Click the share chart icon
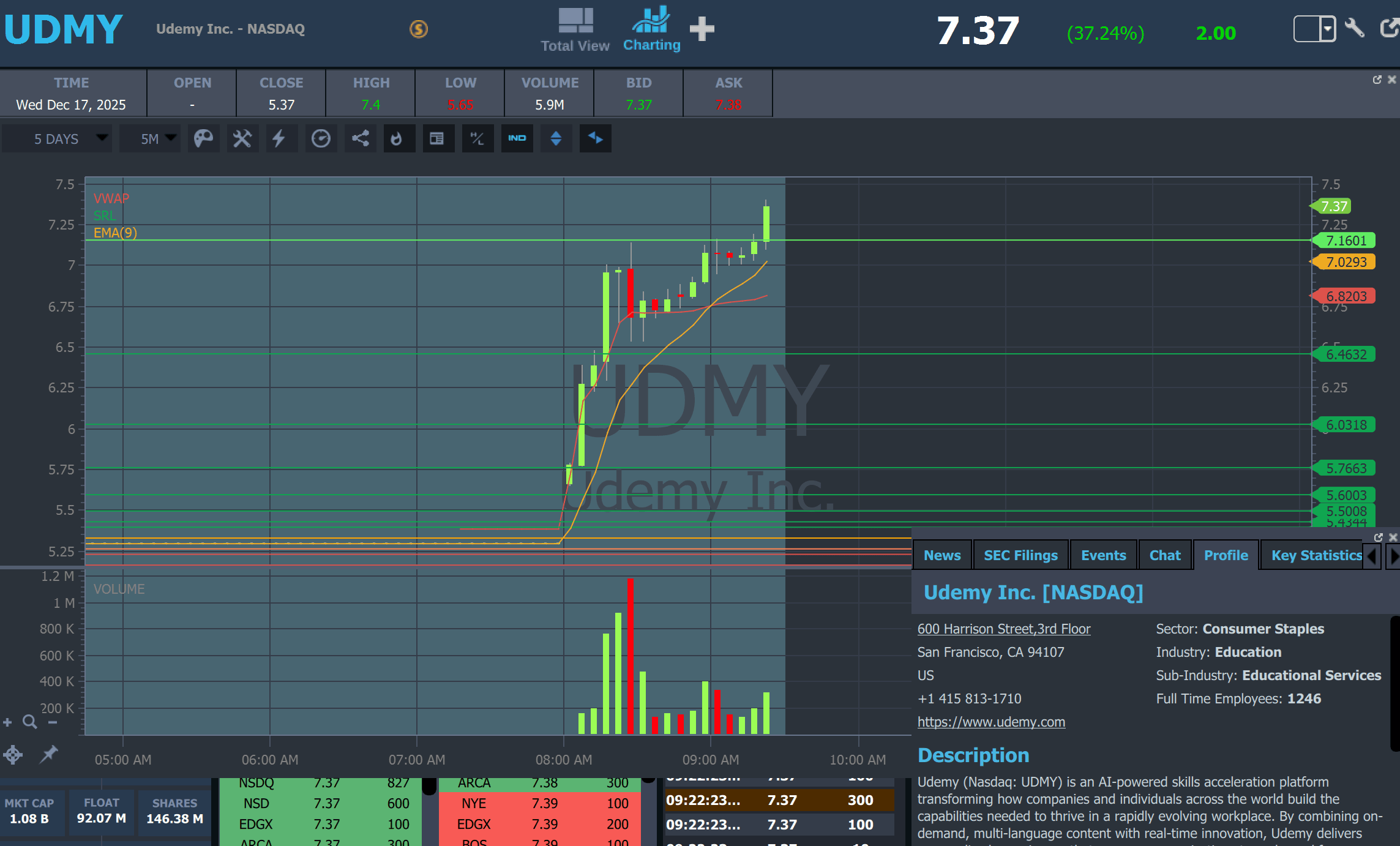1400x846 pixels. pyautogui.click(x=361, y=138)
